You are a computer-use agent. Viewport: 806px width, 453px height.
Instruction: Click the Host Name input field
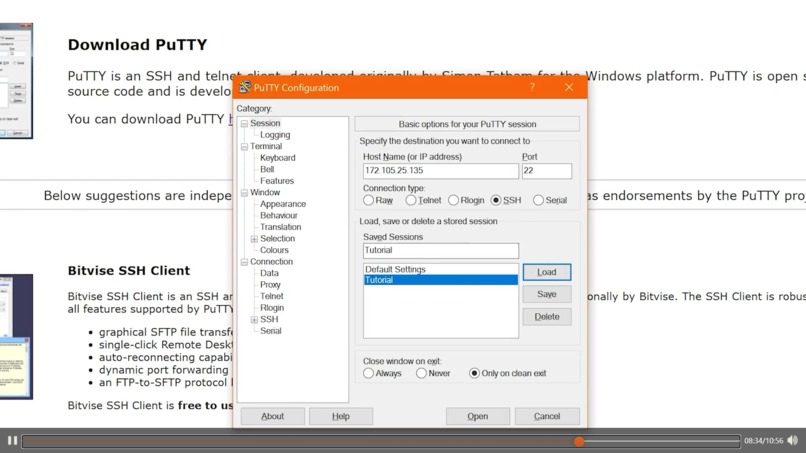[441, 171]
